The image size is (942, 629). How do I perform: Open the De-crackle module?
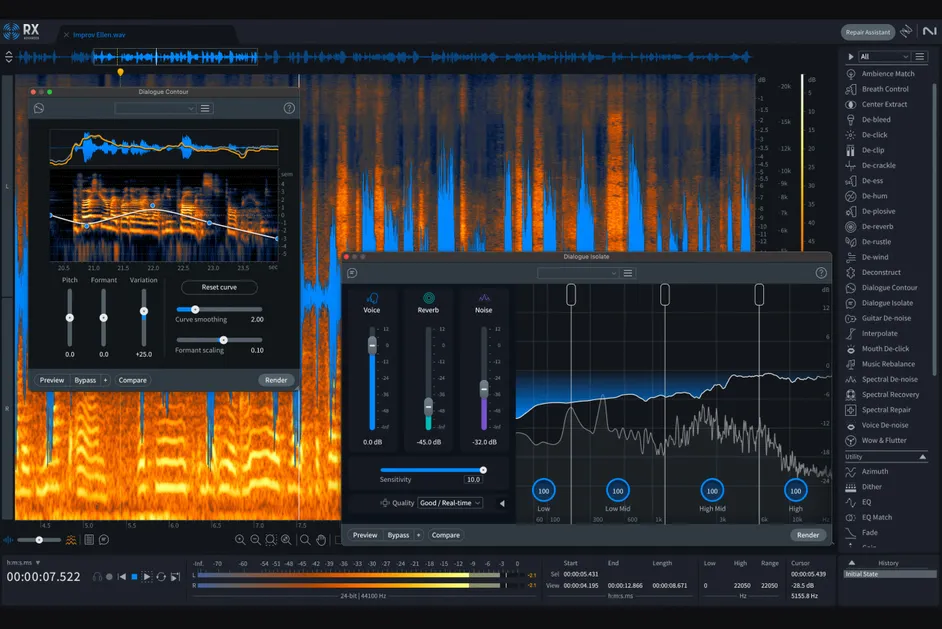[x=871, y=165]
